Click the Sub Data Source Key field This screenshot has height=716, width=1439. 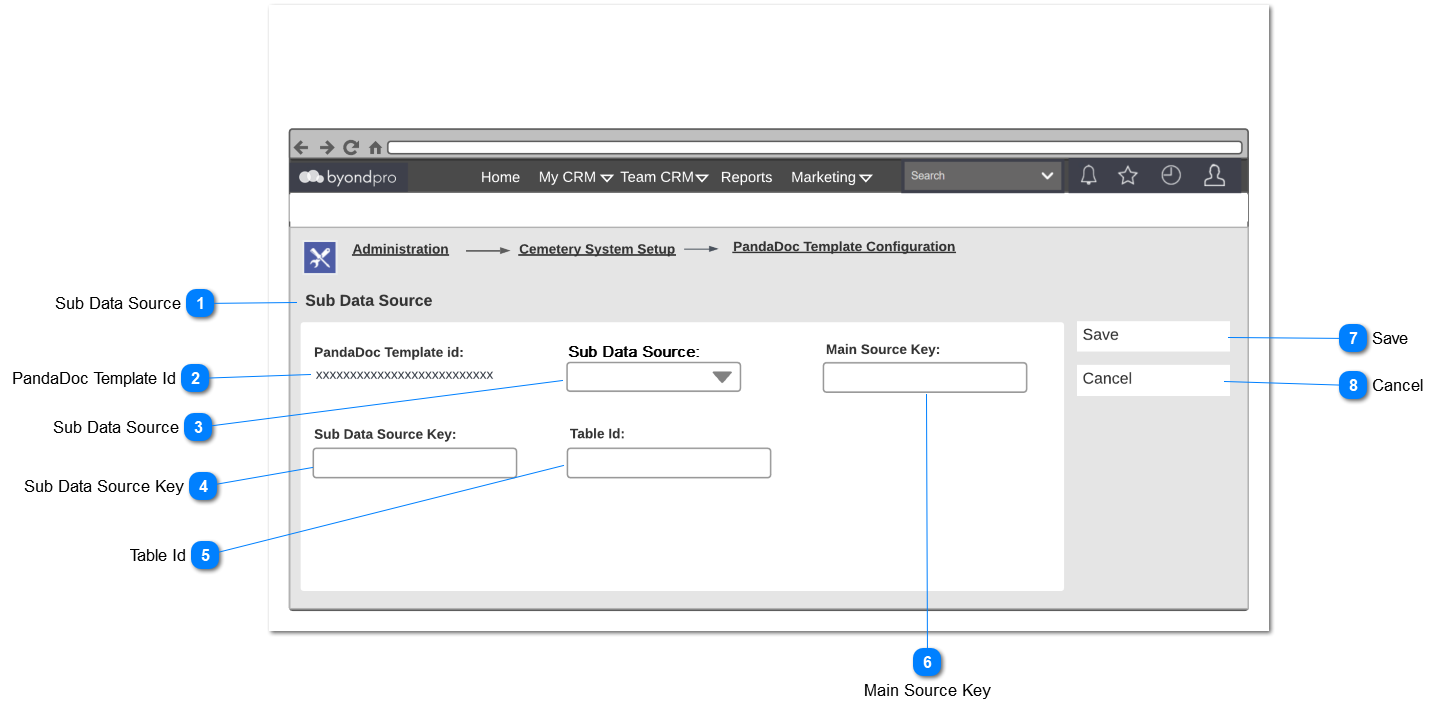(x=415, y=463)
